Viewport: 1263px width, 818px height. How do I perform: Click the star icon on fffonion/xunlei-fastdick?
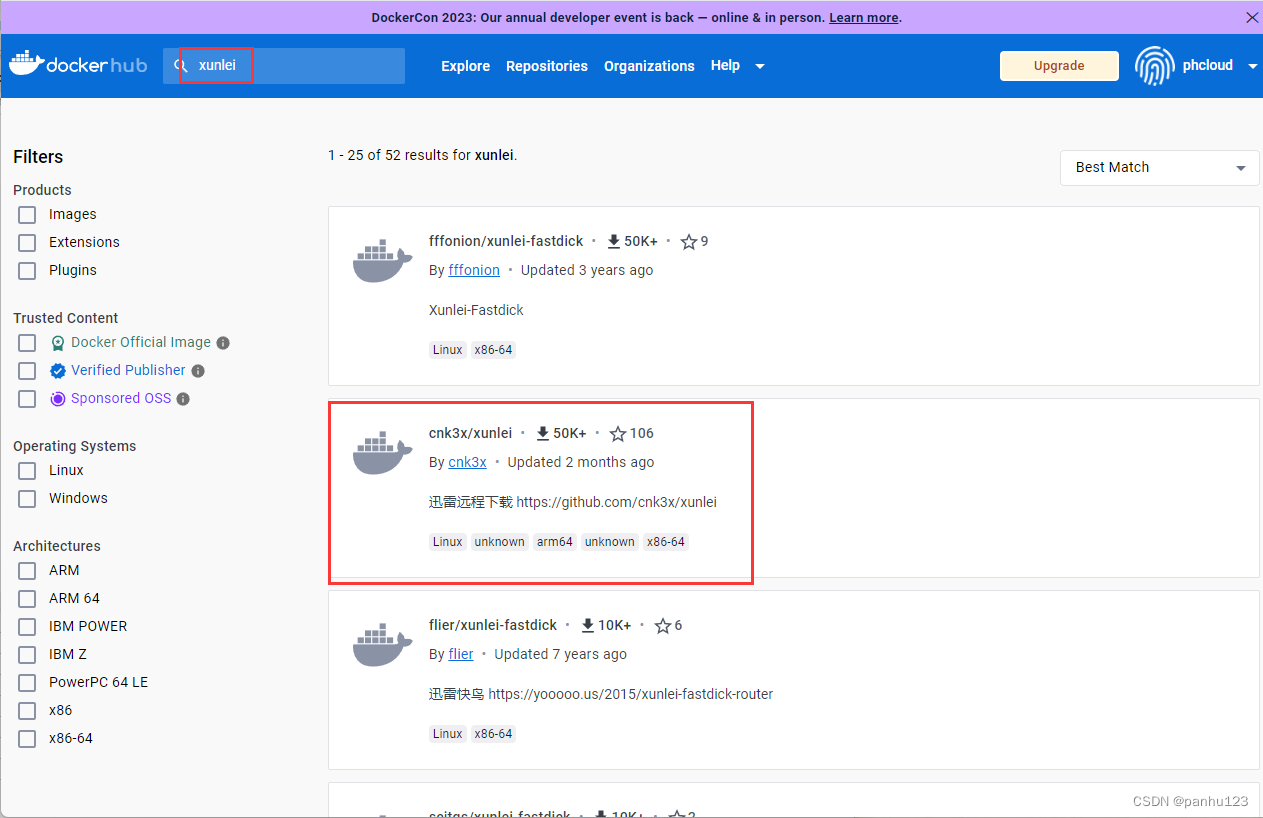pyautogui.click(x=688, y=242)
